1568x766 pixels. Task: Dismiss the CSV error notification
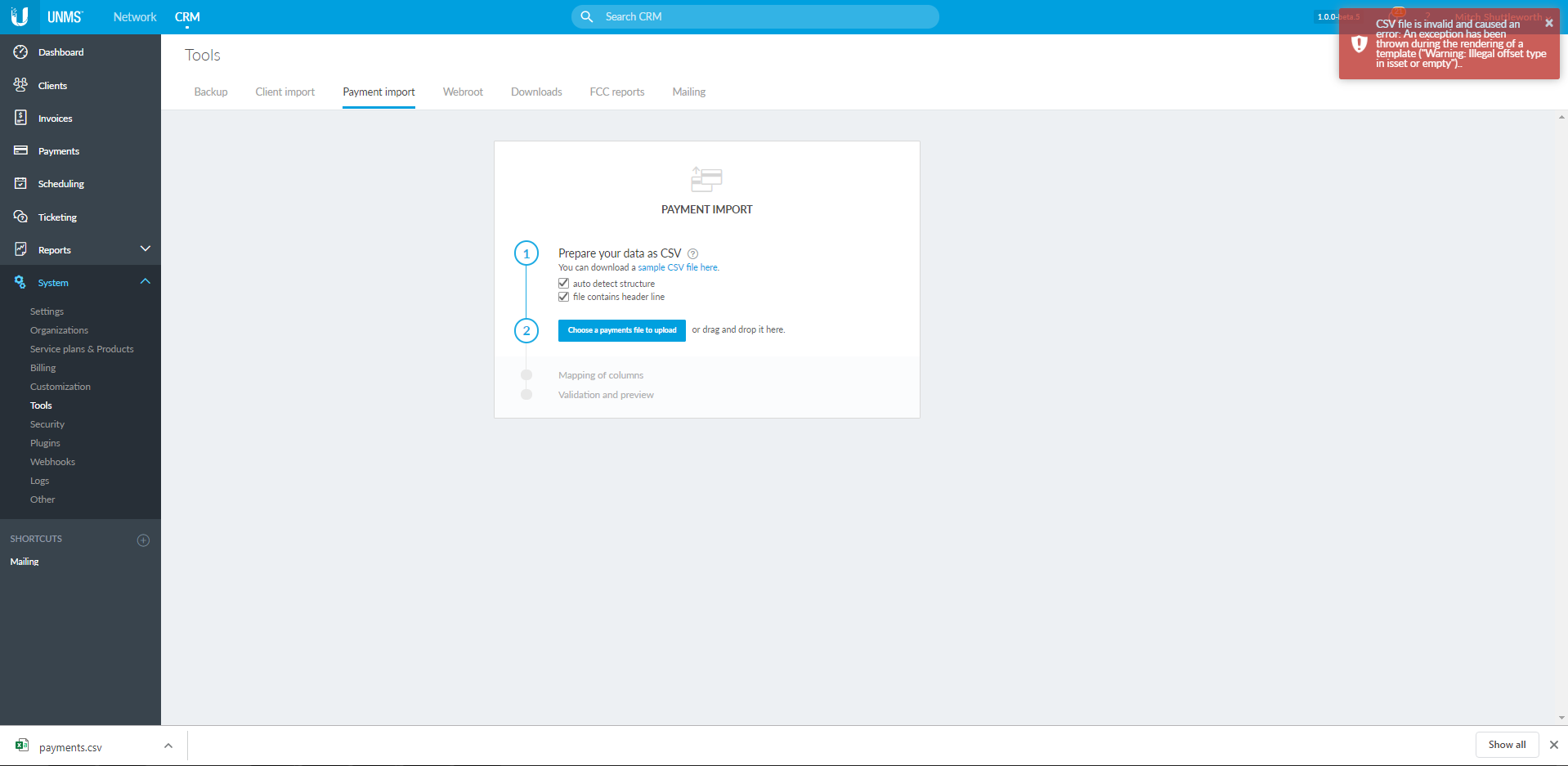pos(1548,23)
